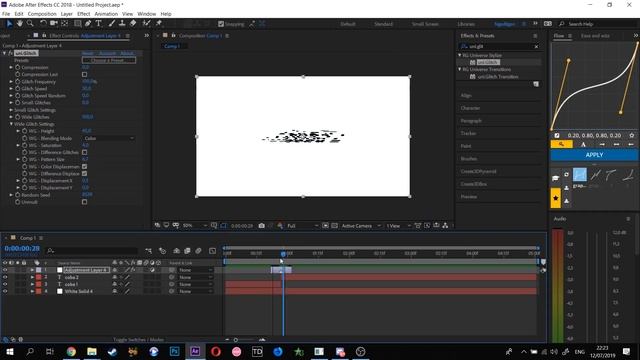Open the Layer menu
The image size is (640, 360).
[67, 14]
